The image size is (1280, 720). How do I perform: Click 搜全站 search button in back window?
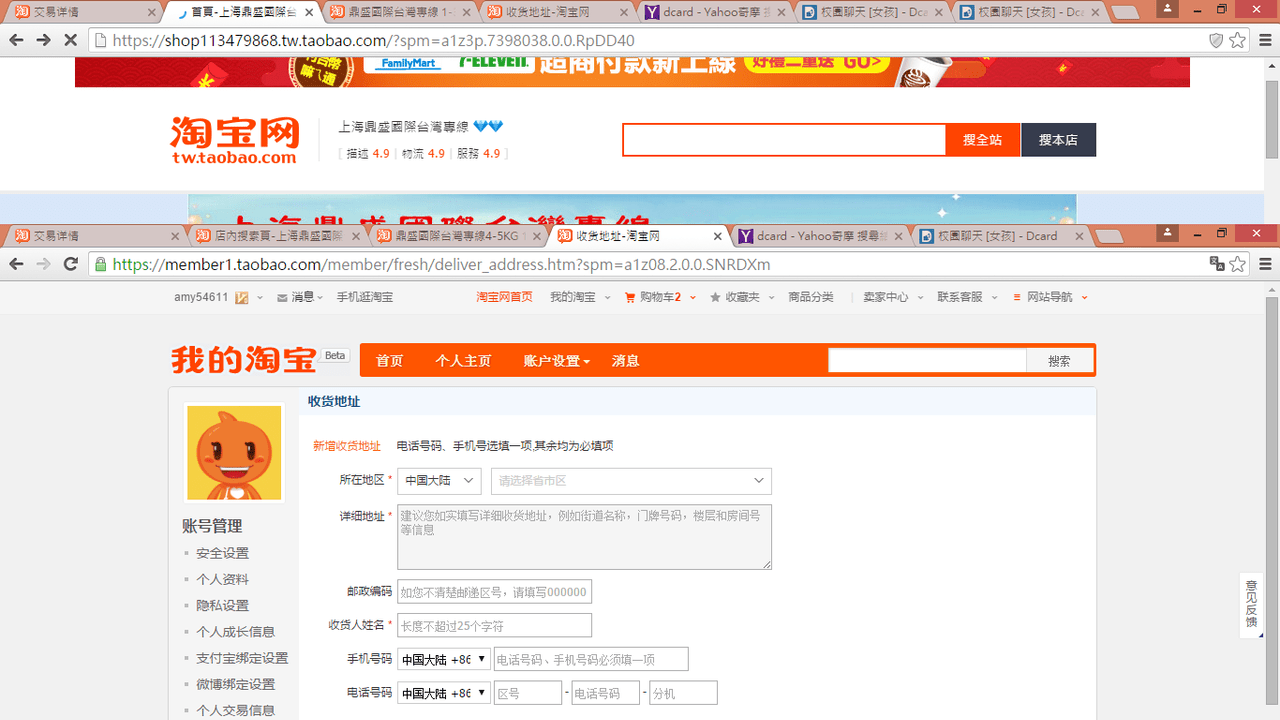point(983,140)
